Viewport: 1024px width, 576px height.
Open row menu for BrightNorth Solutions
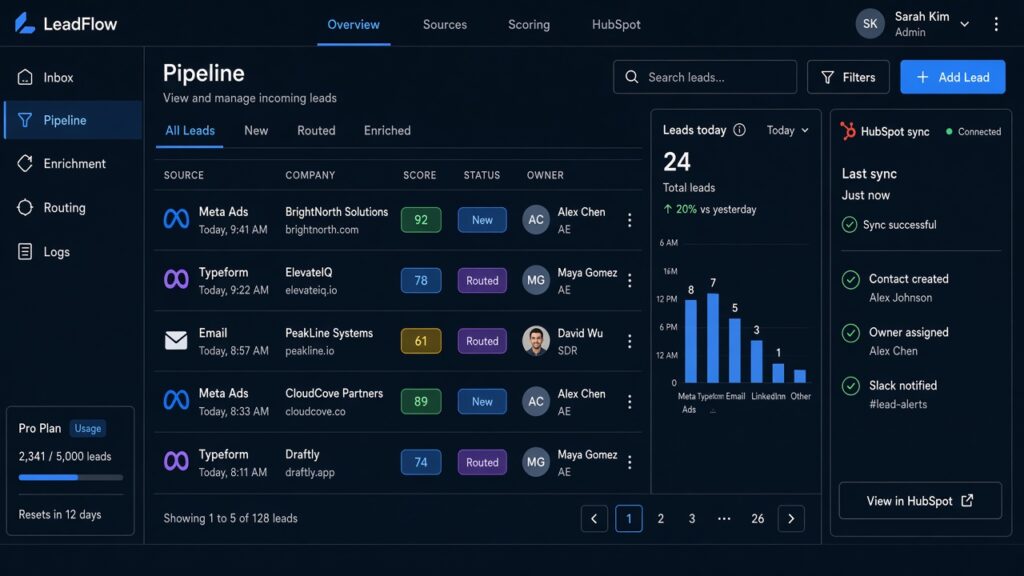[x=630, y=220]
